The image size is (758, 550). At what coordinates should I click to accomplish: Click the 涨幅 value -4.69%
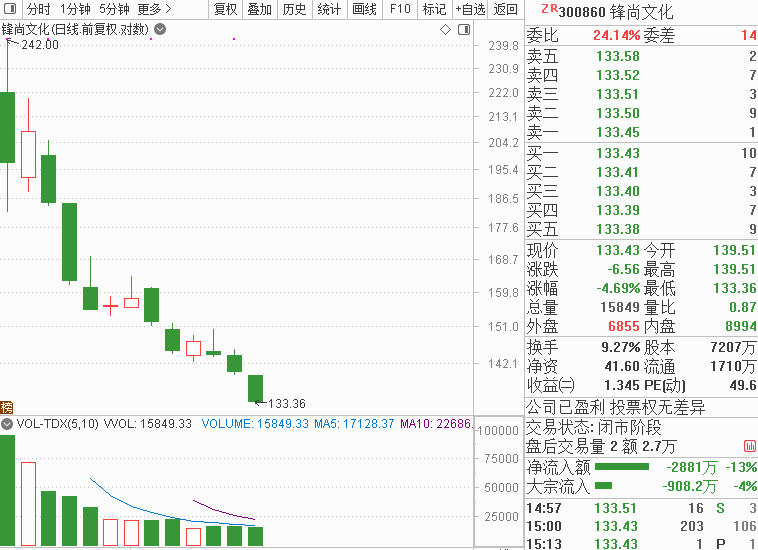(x=618, y=289)
